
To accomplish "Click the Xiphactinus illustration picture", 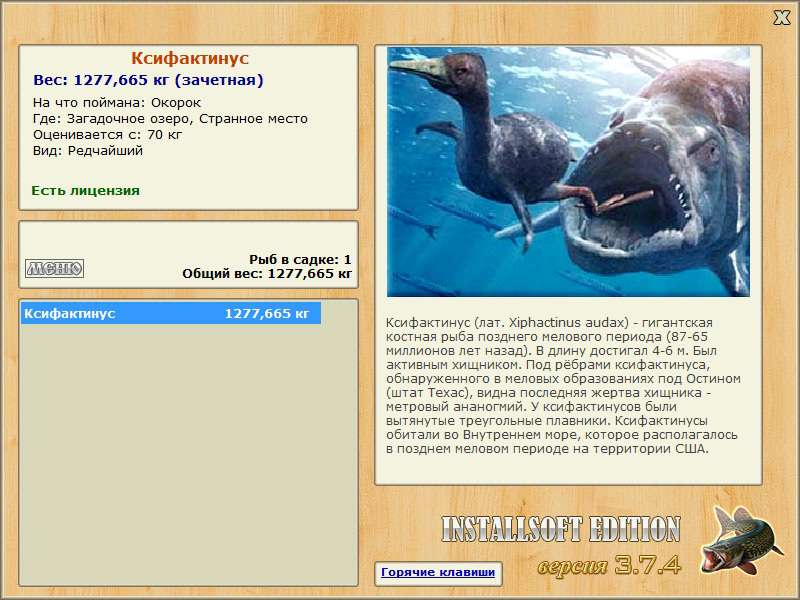I will (x=568, y=172).
